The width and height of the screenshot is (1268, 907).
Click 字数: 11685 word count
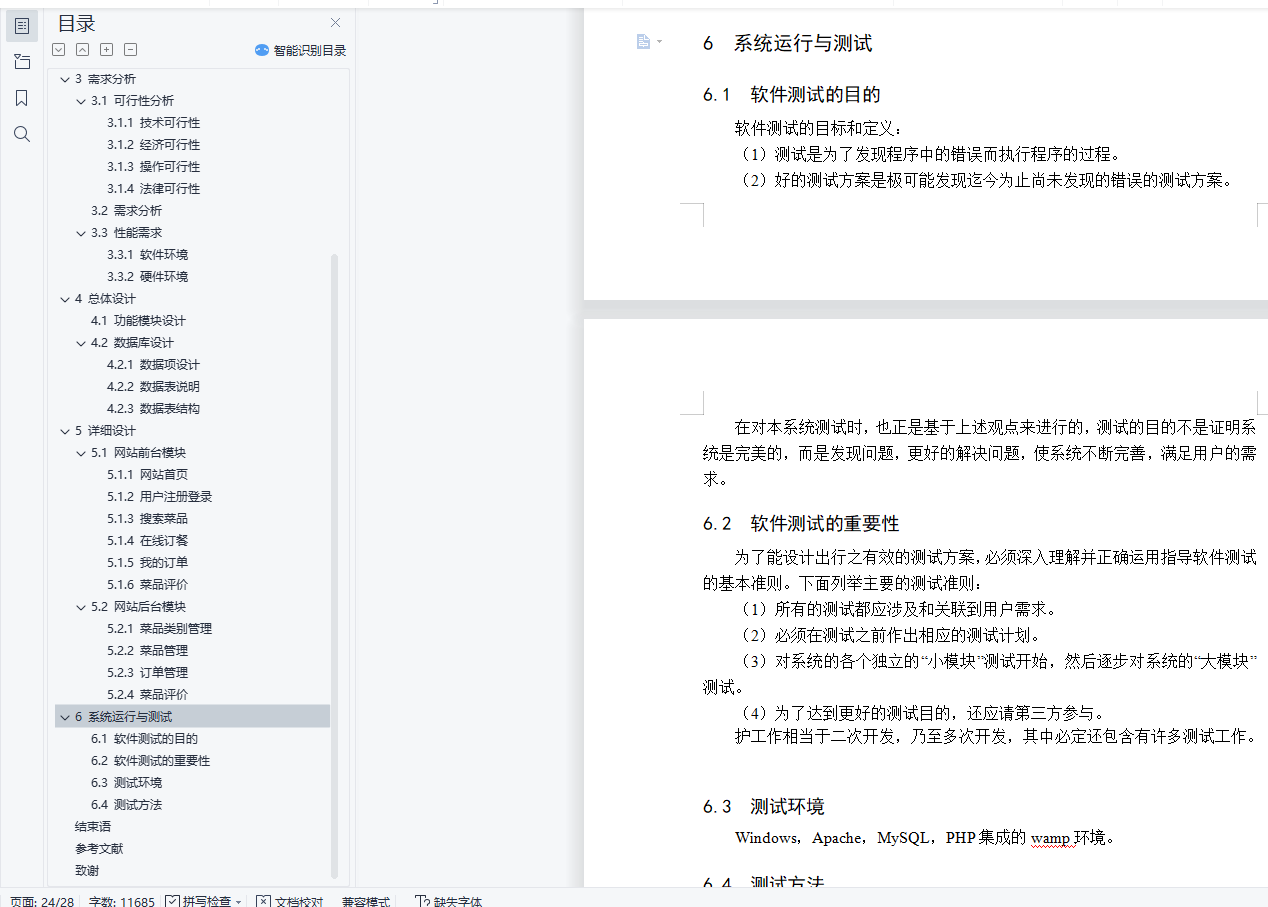(x=122, y=902)
